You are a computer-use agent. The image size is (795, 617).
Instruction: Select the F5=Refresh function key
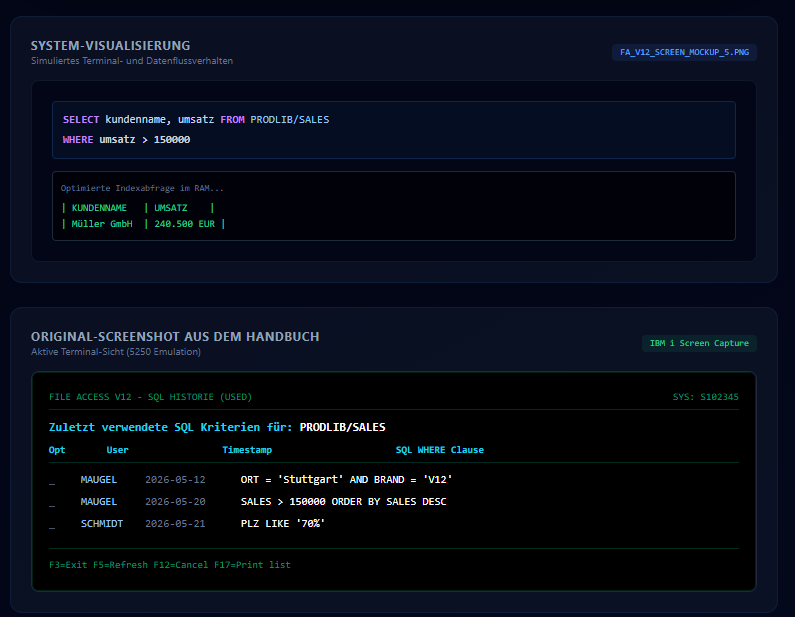coord(120,565)
